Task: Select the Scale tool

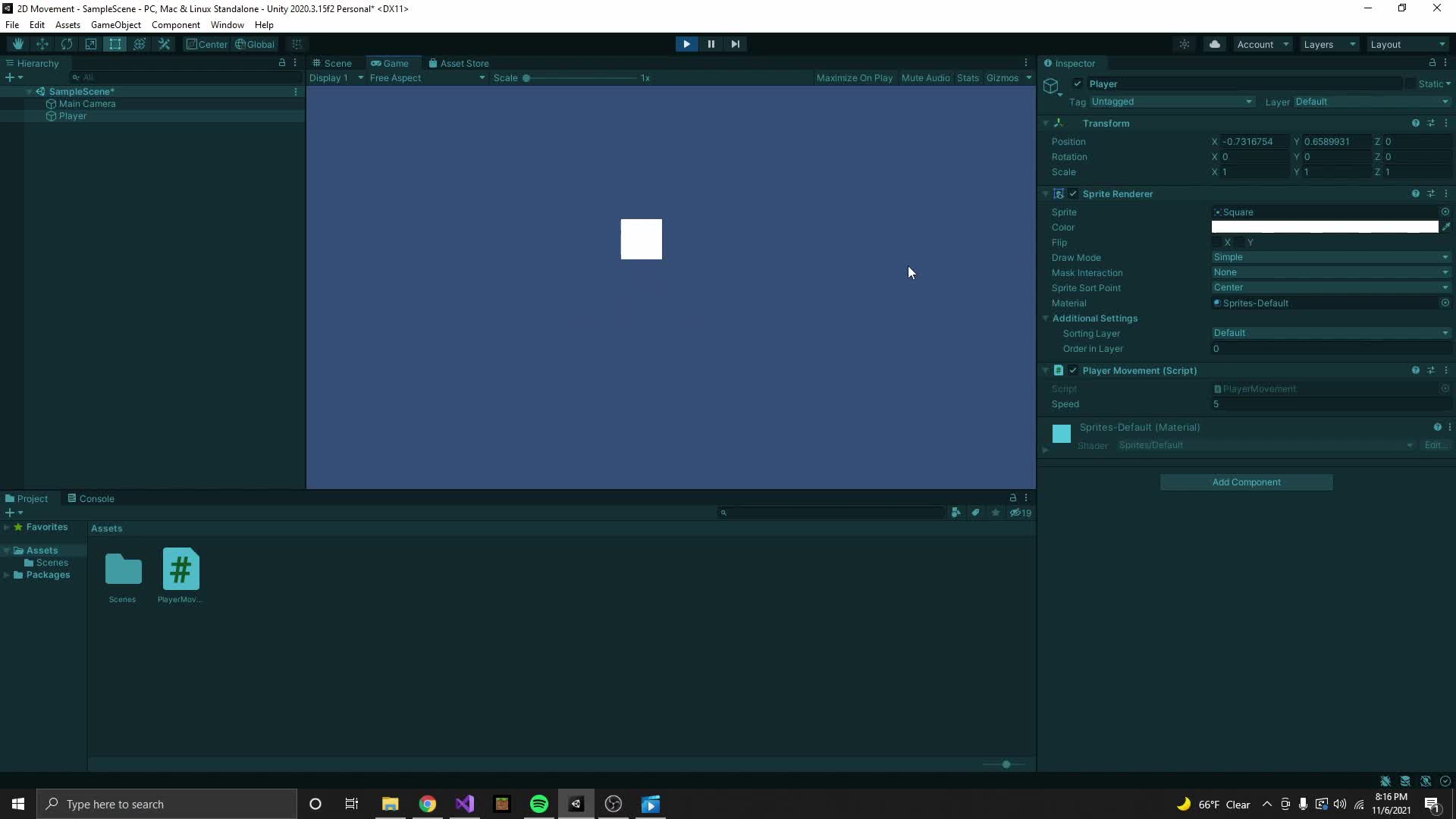Action: 91,44
